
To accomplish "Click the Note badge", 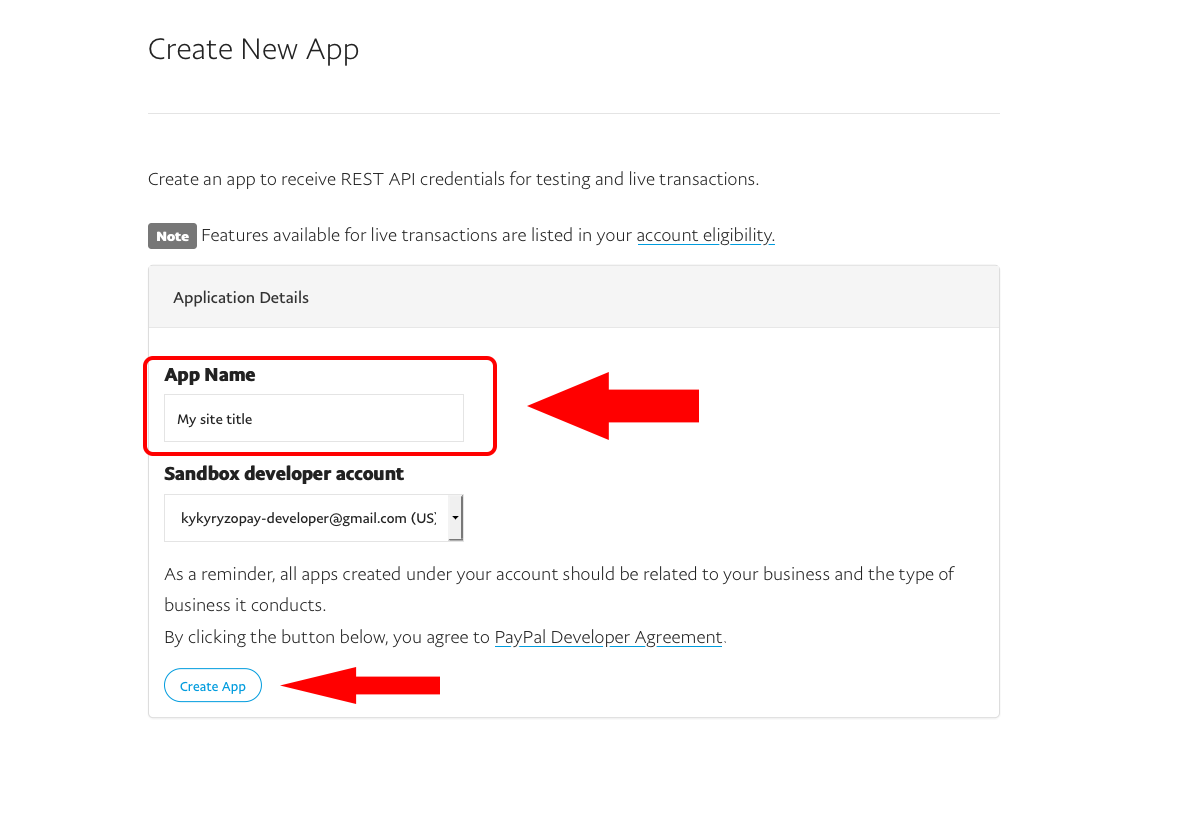I will (x=172, y=236).
